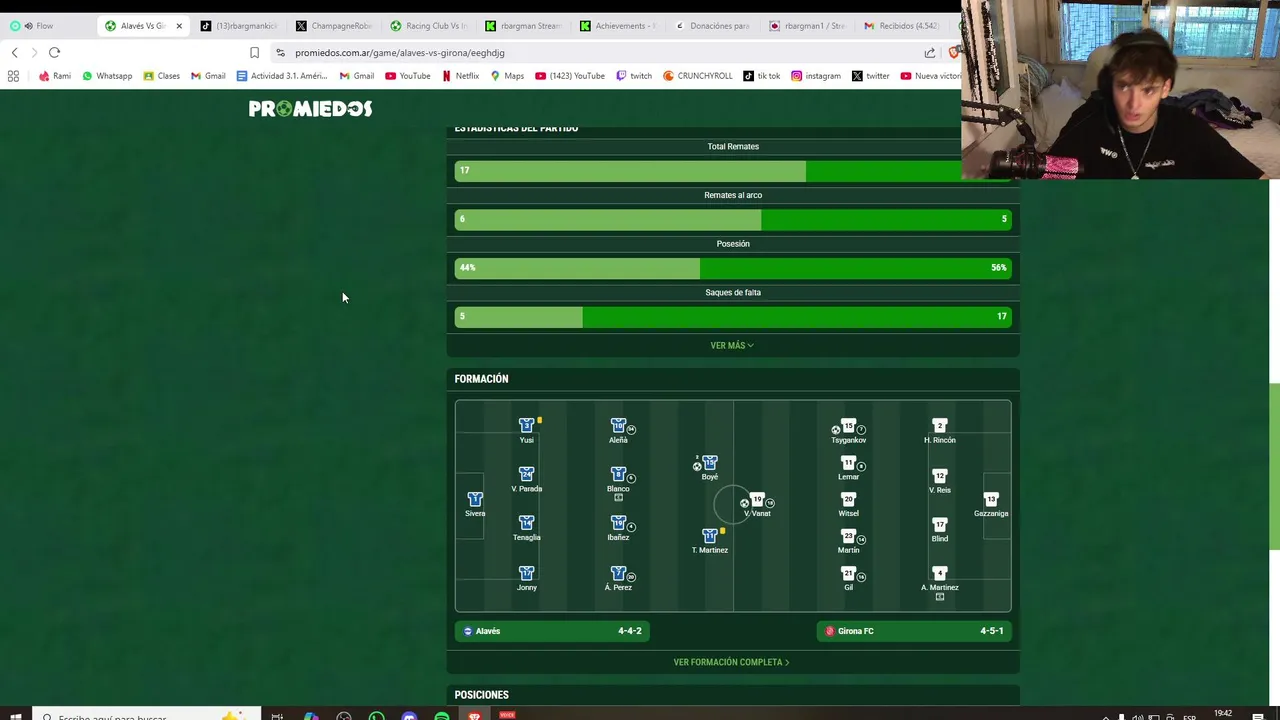Open the browser apps grid icon
Image resolution: width=1280 pixels, height=720 pixels.
tap(13, 76)
